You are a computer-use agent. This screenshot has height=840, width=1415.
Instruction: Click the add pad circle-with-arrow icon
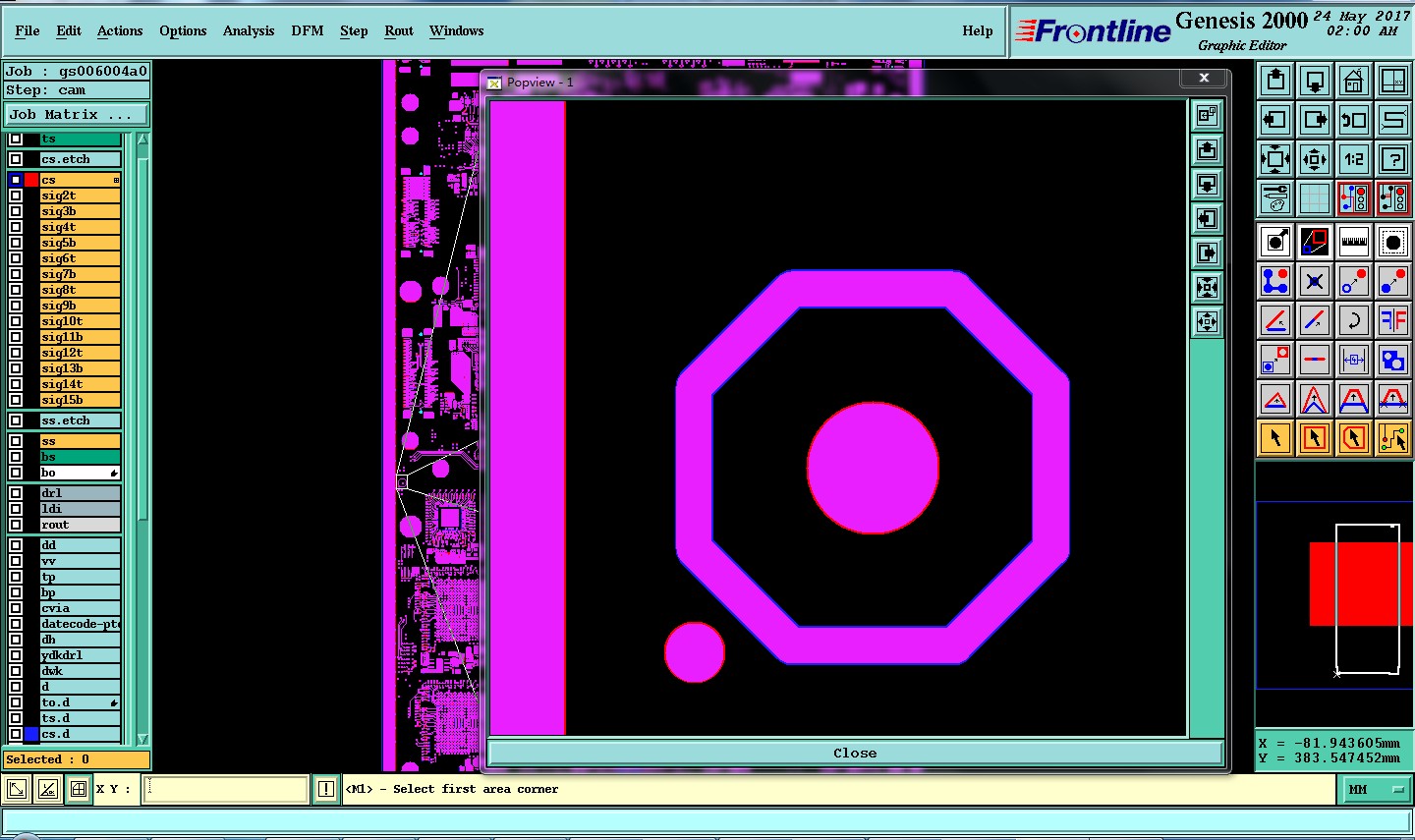[1275, 241]
